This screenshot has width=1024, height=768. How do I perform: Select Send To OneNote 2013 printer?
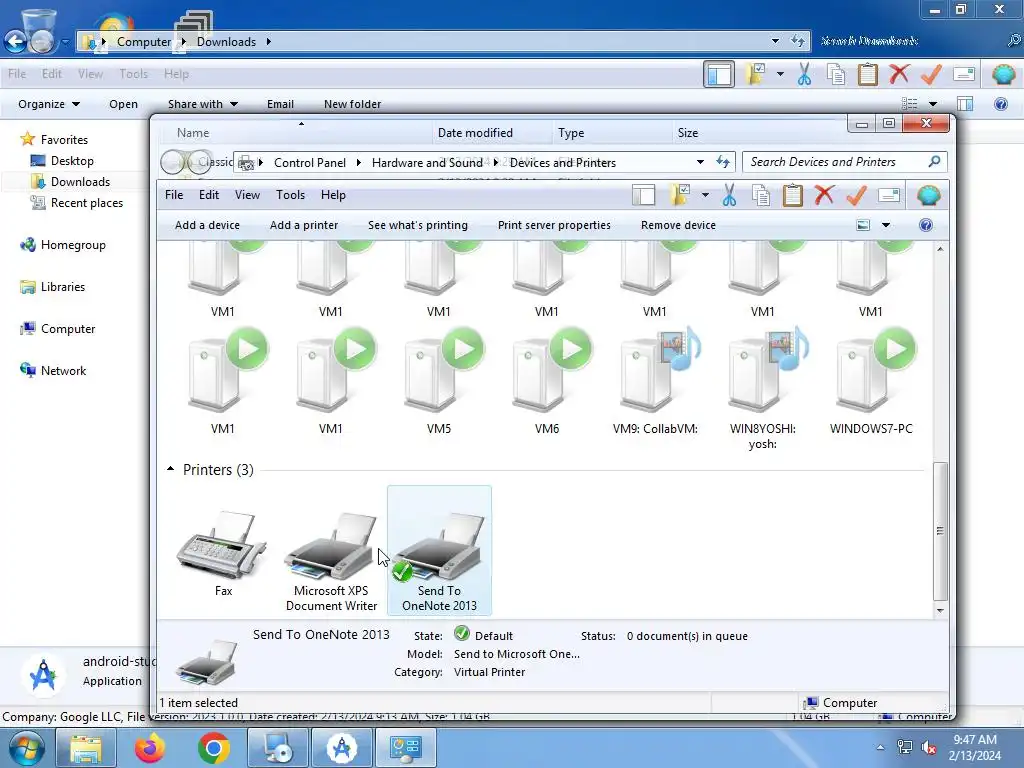(x=440, y=550)
